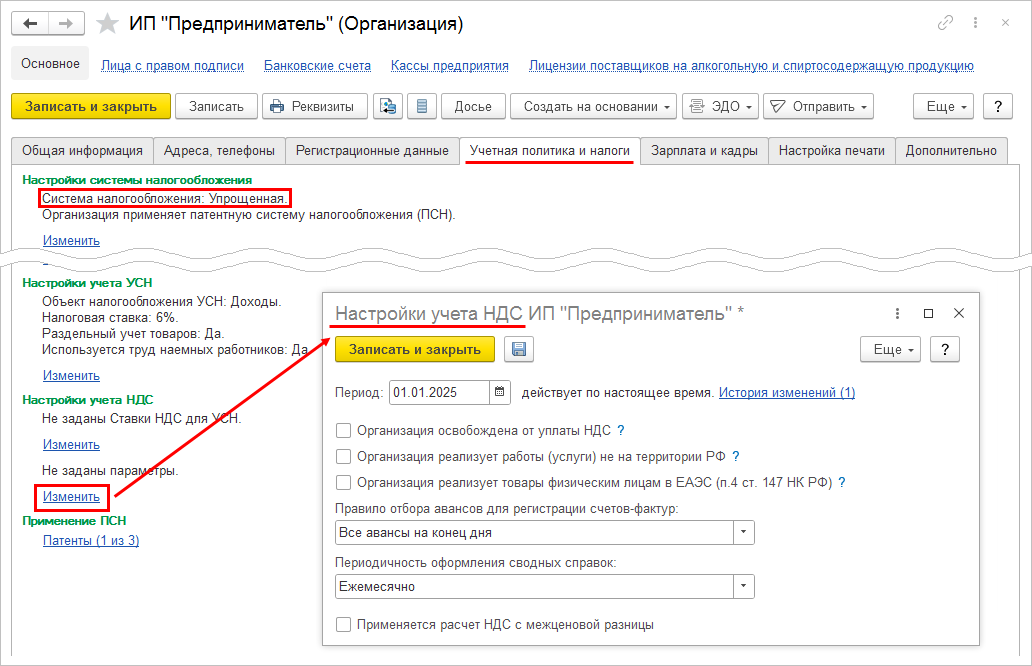Open the Досье button
This screenshot has width=1032, height=666.
click(x=473, y=107)
